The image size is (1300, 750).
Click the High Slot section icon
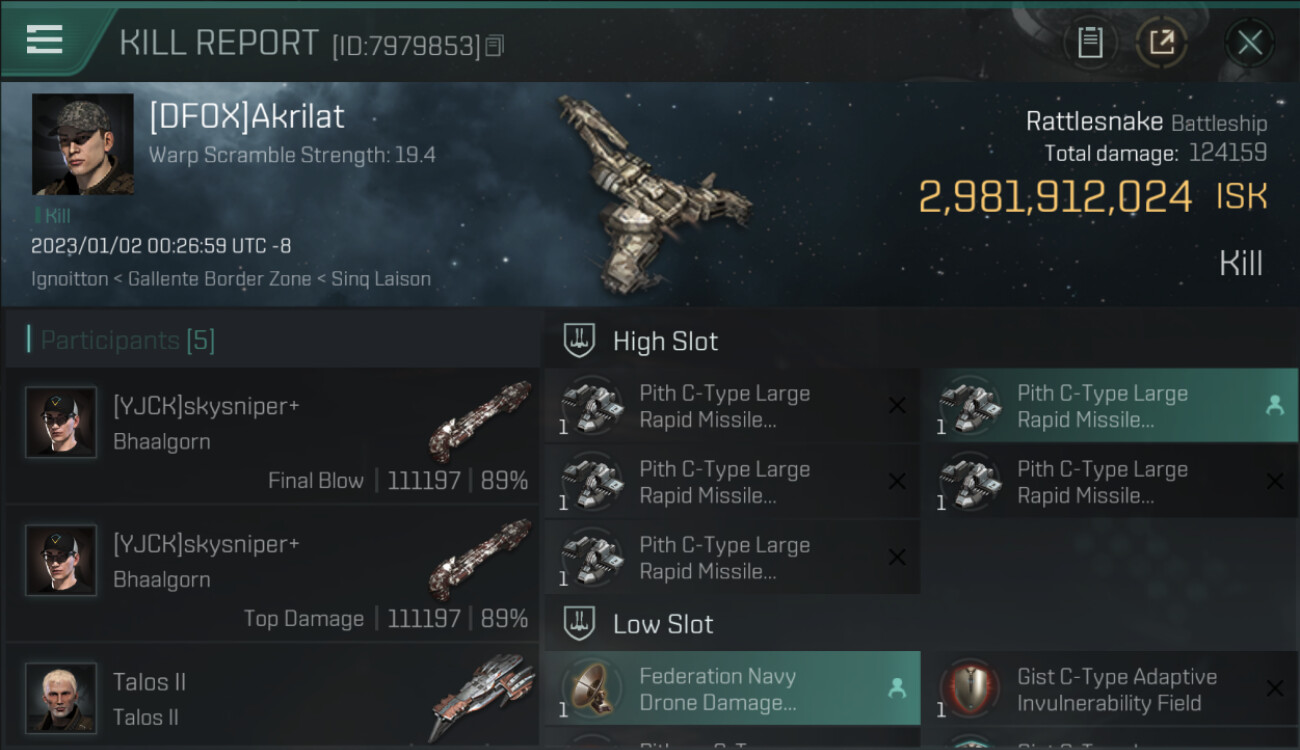[580, 341]
